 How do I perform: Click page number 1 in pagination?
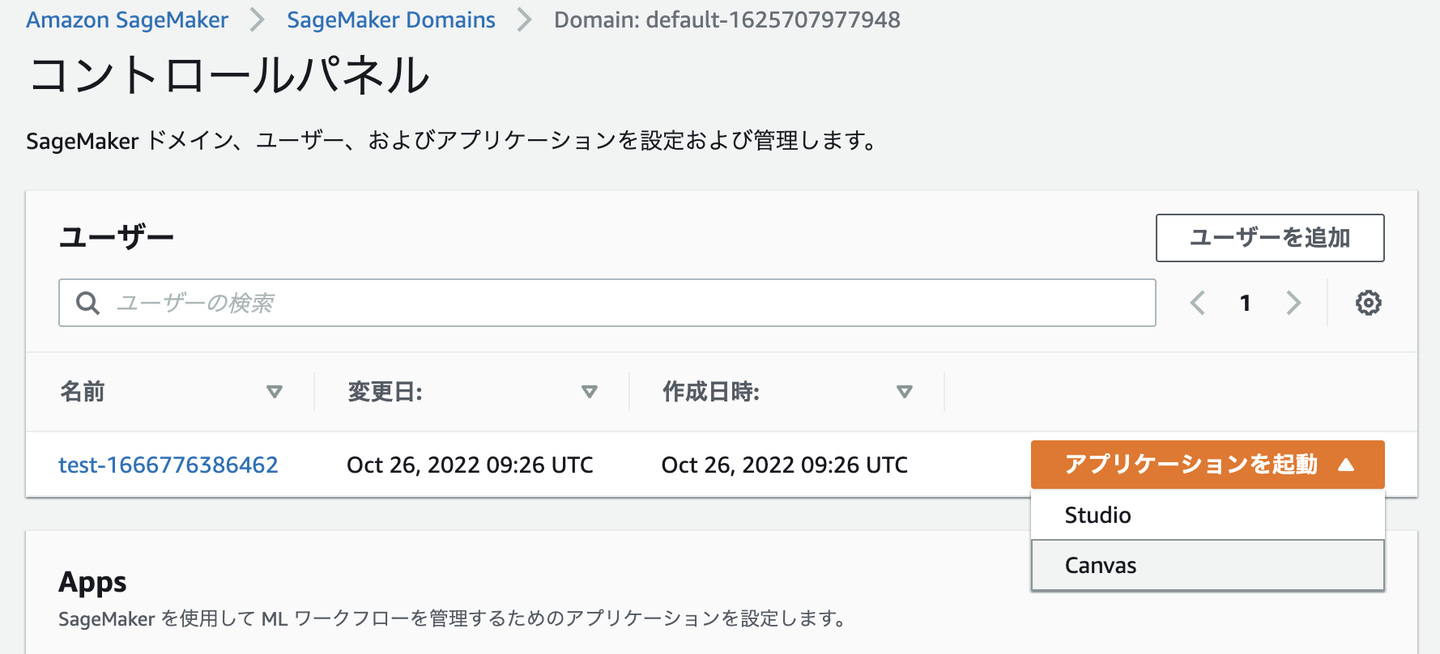1245,303
